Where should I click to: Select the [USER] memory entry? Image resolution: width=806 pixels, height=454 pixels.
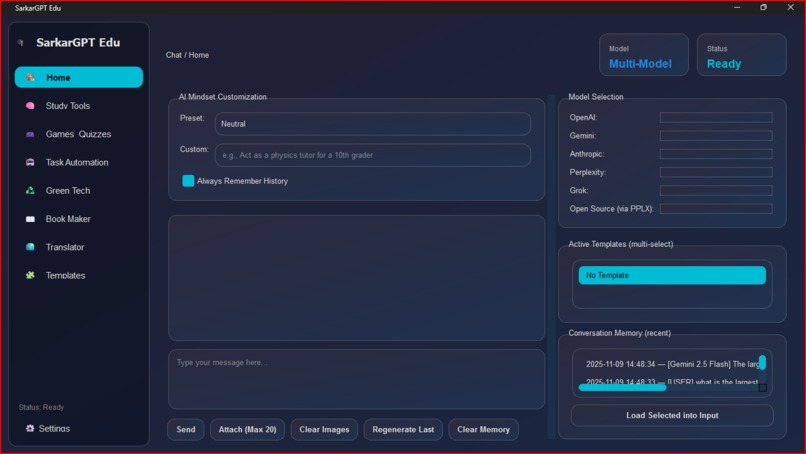[668, 382]
